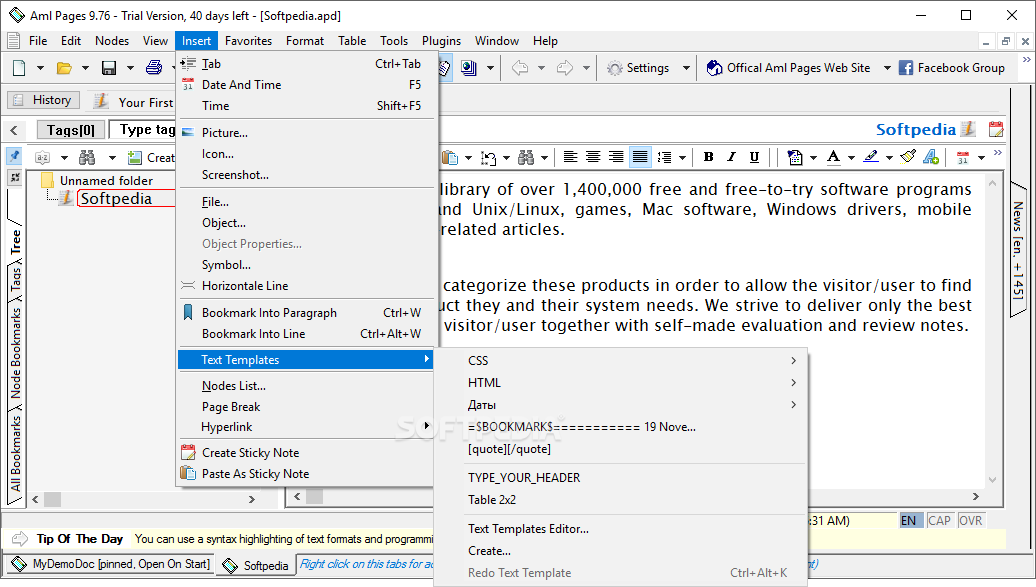This screenshot has height=587, width=1036.
Task: Click the a-z sort nodes icon
Action: point(42,157)
